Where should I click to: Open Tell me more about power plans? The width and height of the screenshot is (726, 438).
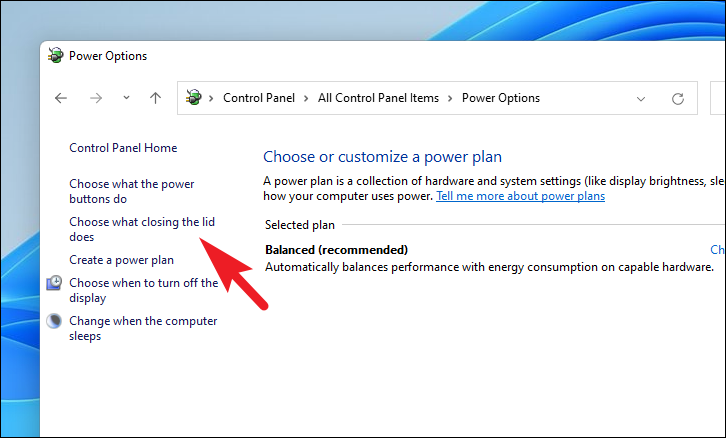[520, 196]
